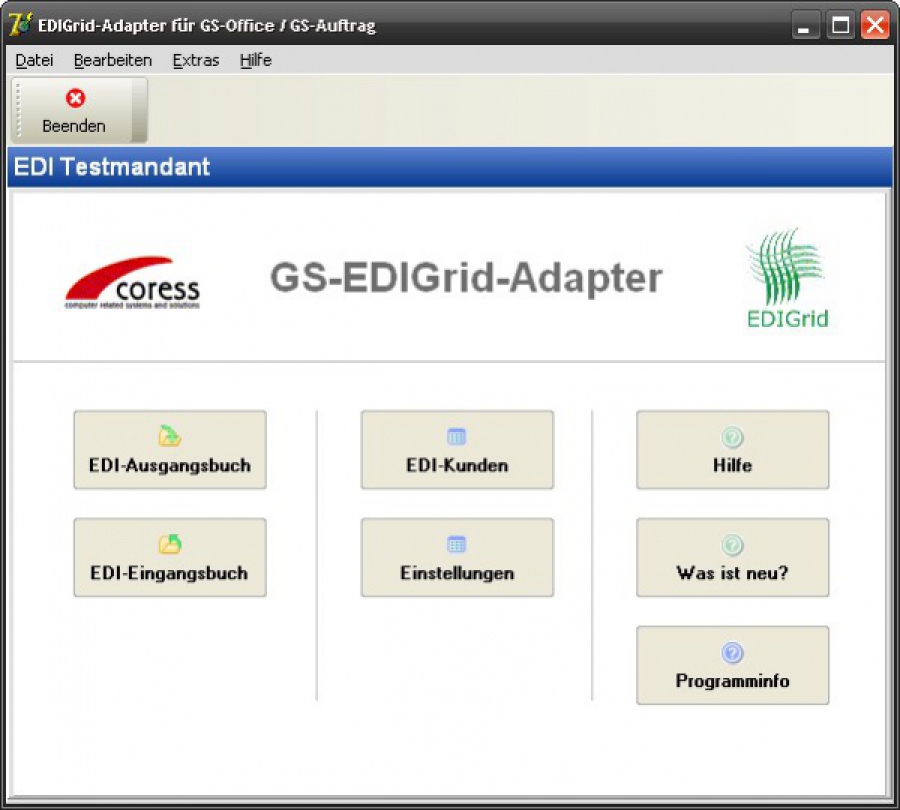Image resolution: width=900 pixels, height=810 pixels.
Task: Click the green EDIGrid logo
Action: (787, 279)
